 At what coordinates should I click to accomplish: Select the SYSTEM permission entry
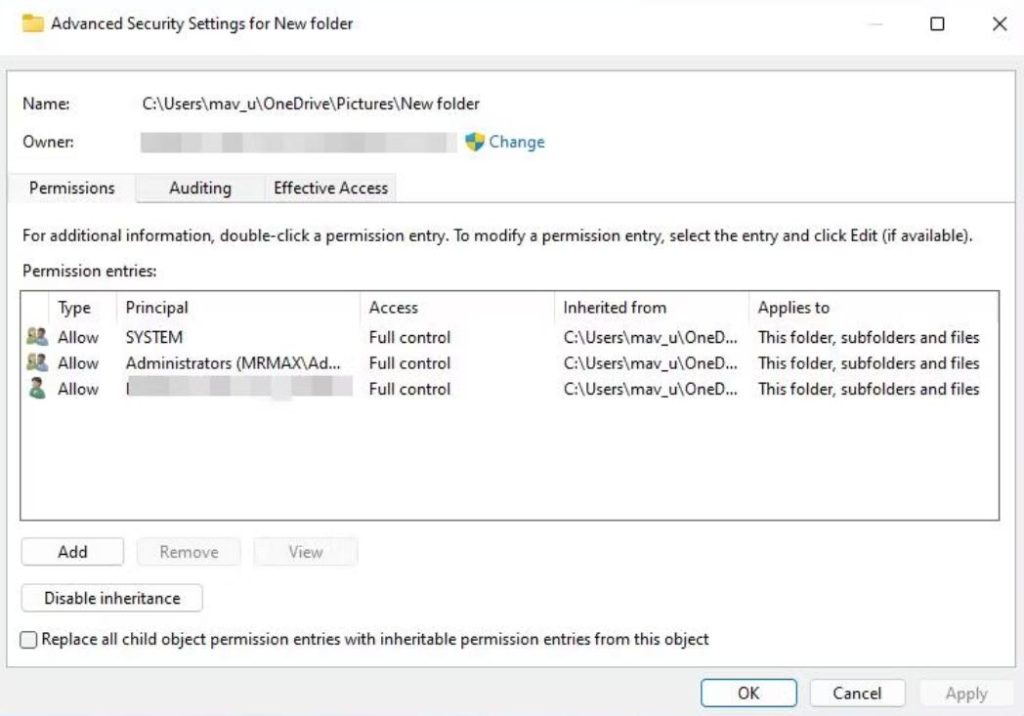154,337
